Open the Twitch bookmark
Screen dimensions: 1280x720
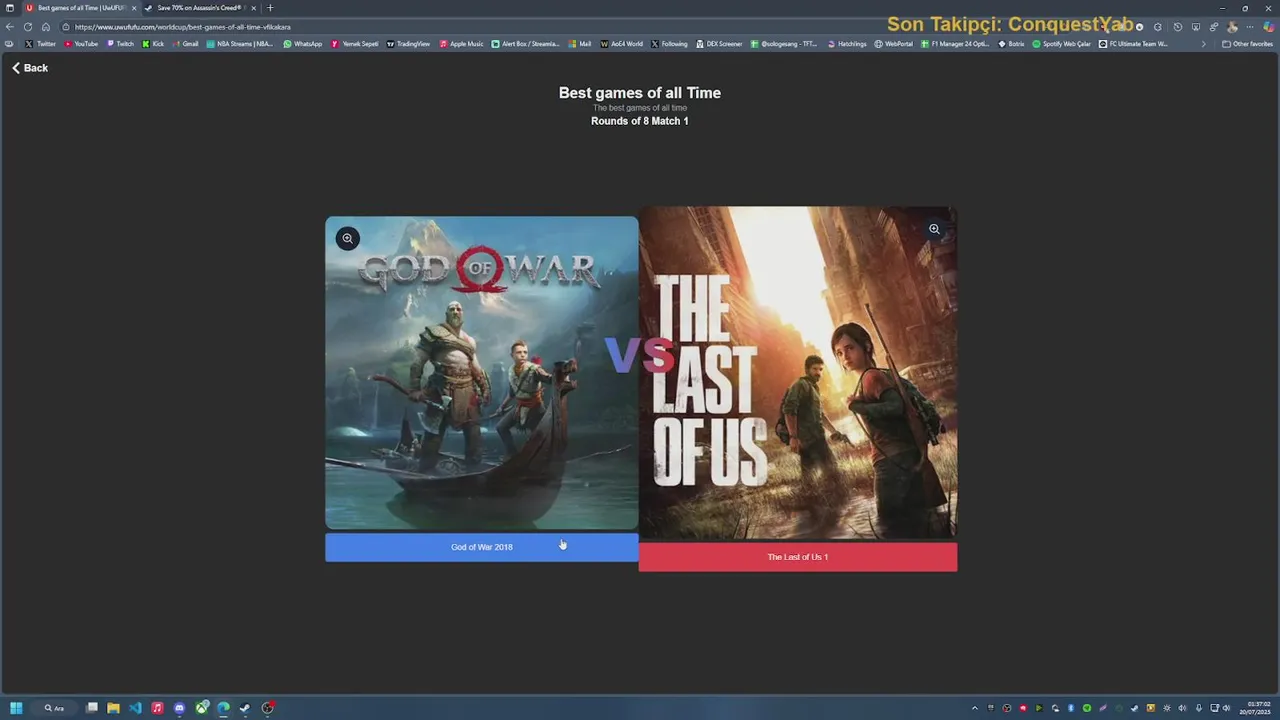click(x=120, y=44)
